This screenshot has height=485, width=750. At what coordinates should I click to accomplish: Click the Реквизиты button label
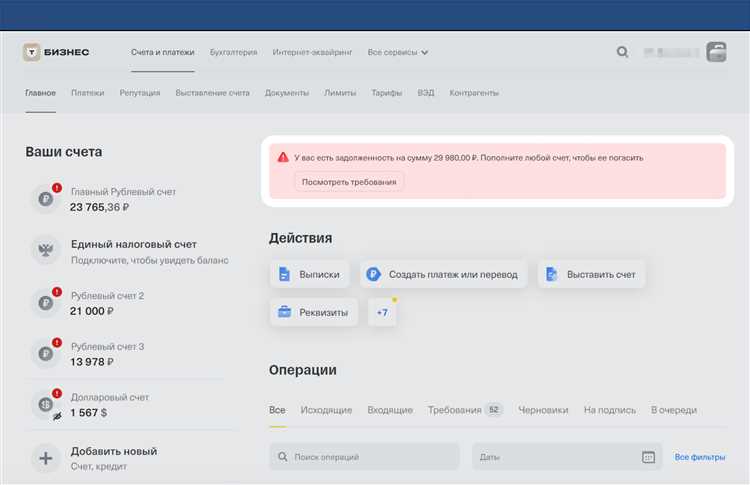(x=323, y=312)
